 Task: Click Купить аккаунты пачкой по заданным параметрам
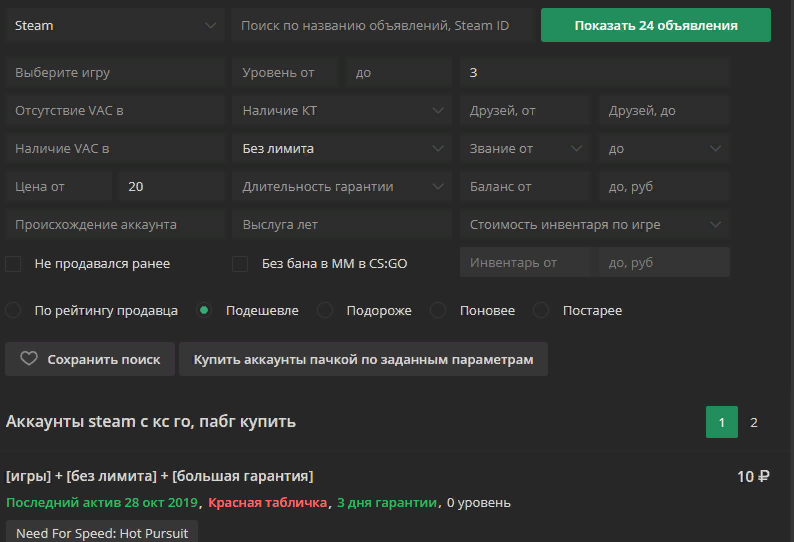pos(363,359)
